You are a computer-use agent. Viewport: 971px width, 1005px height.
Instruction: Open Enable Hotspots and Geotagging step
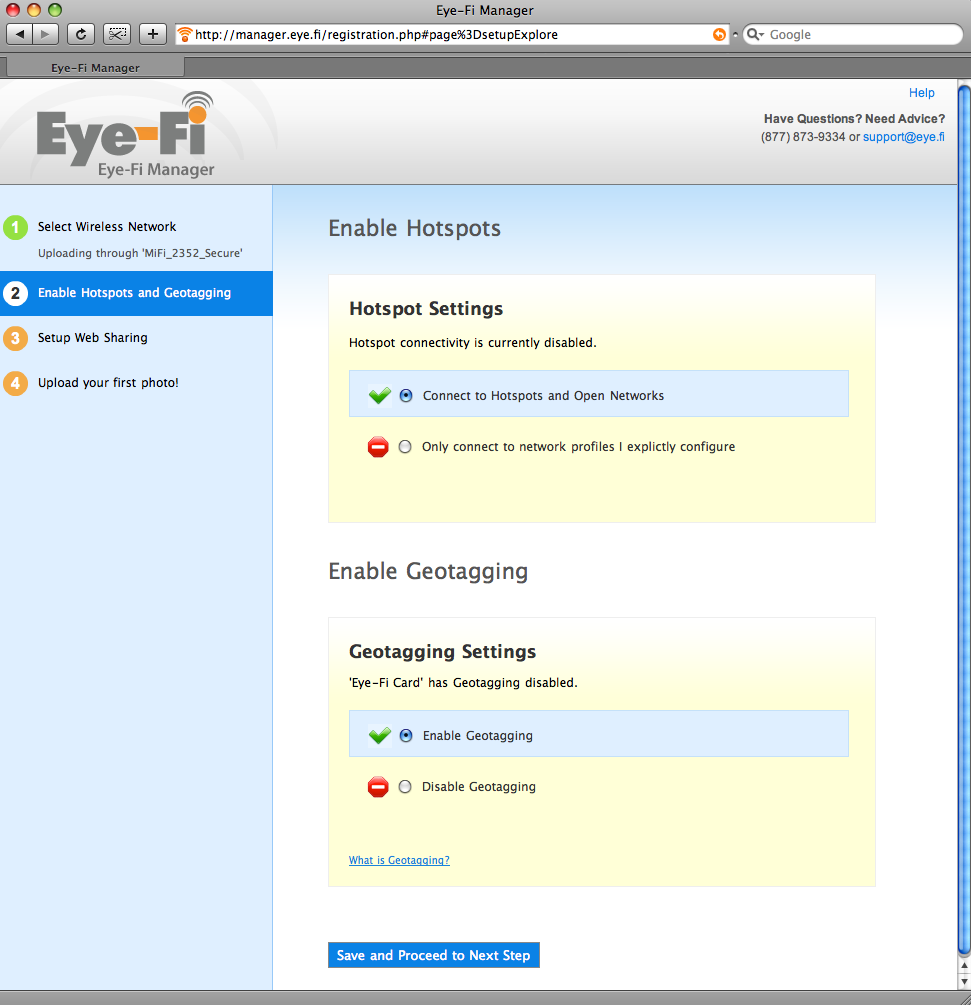coord(136,293)
